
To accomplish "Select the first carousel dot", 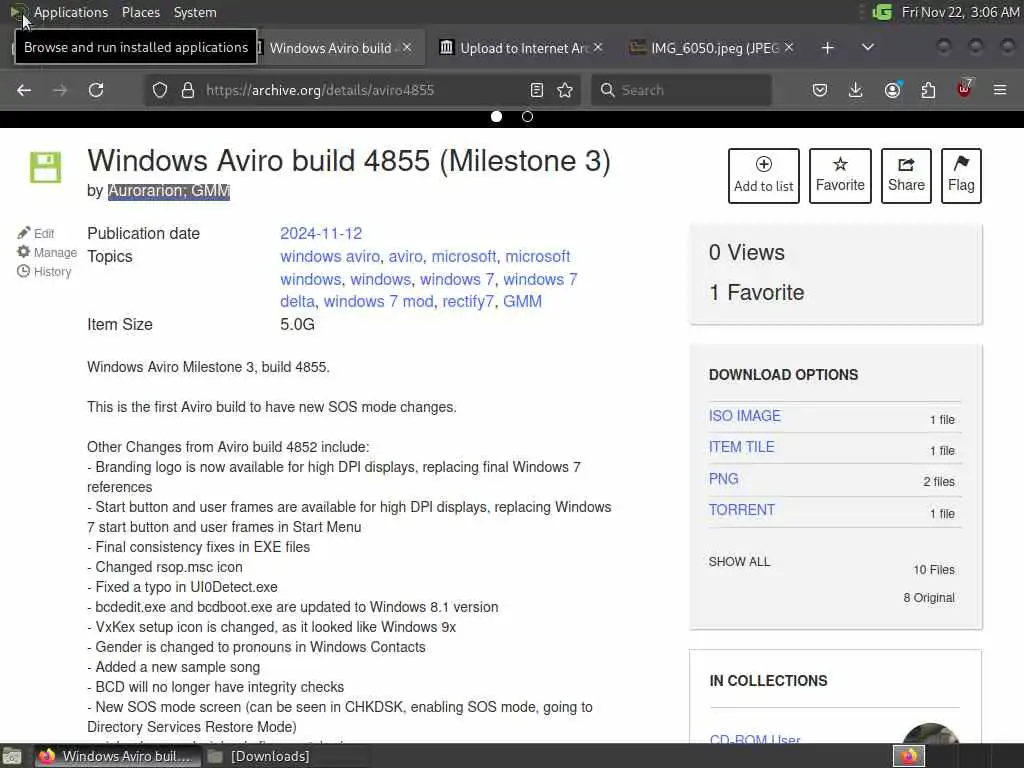I will pyautogui.click(x=496, y=116).
